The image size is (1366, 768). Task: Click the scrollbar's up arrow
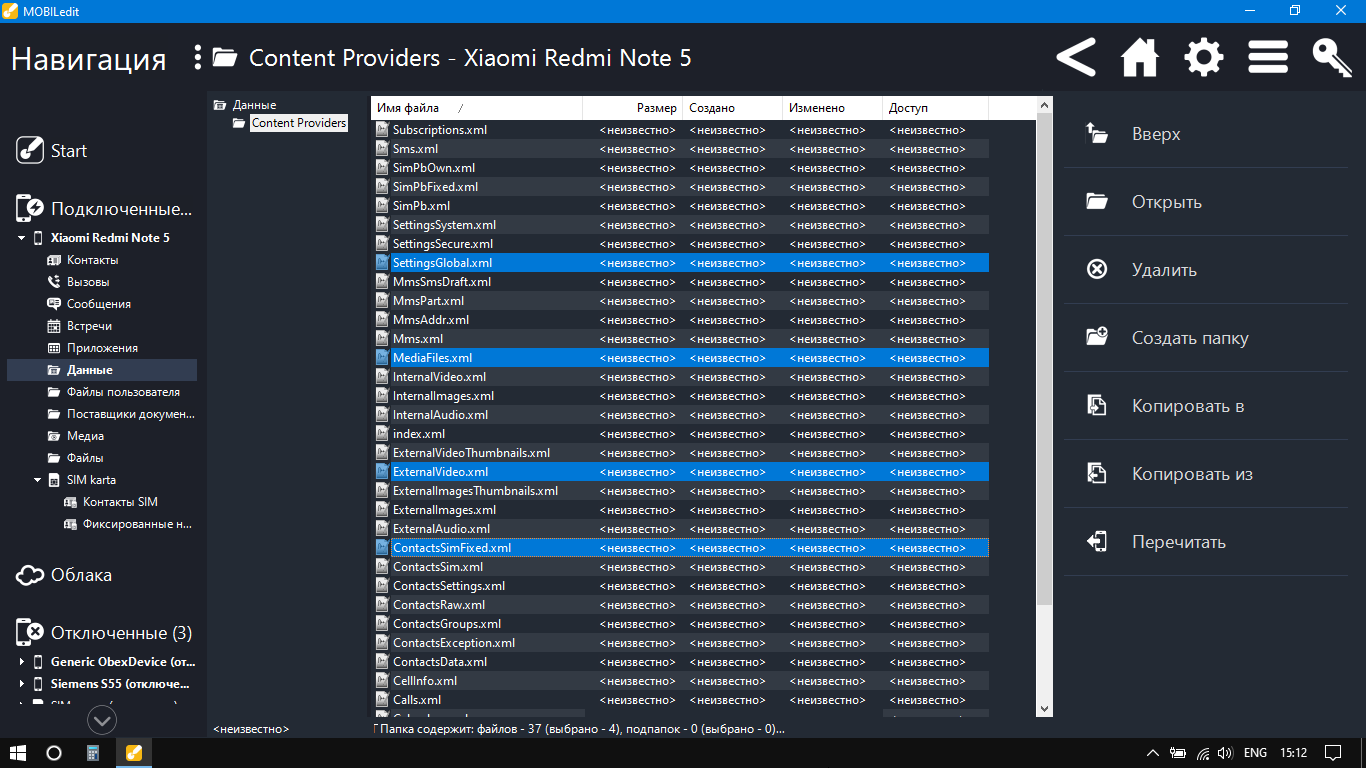[1044, 104]
